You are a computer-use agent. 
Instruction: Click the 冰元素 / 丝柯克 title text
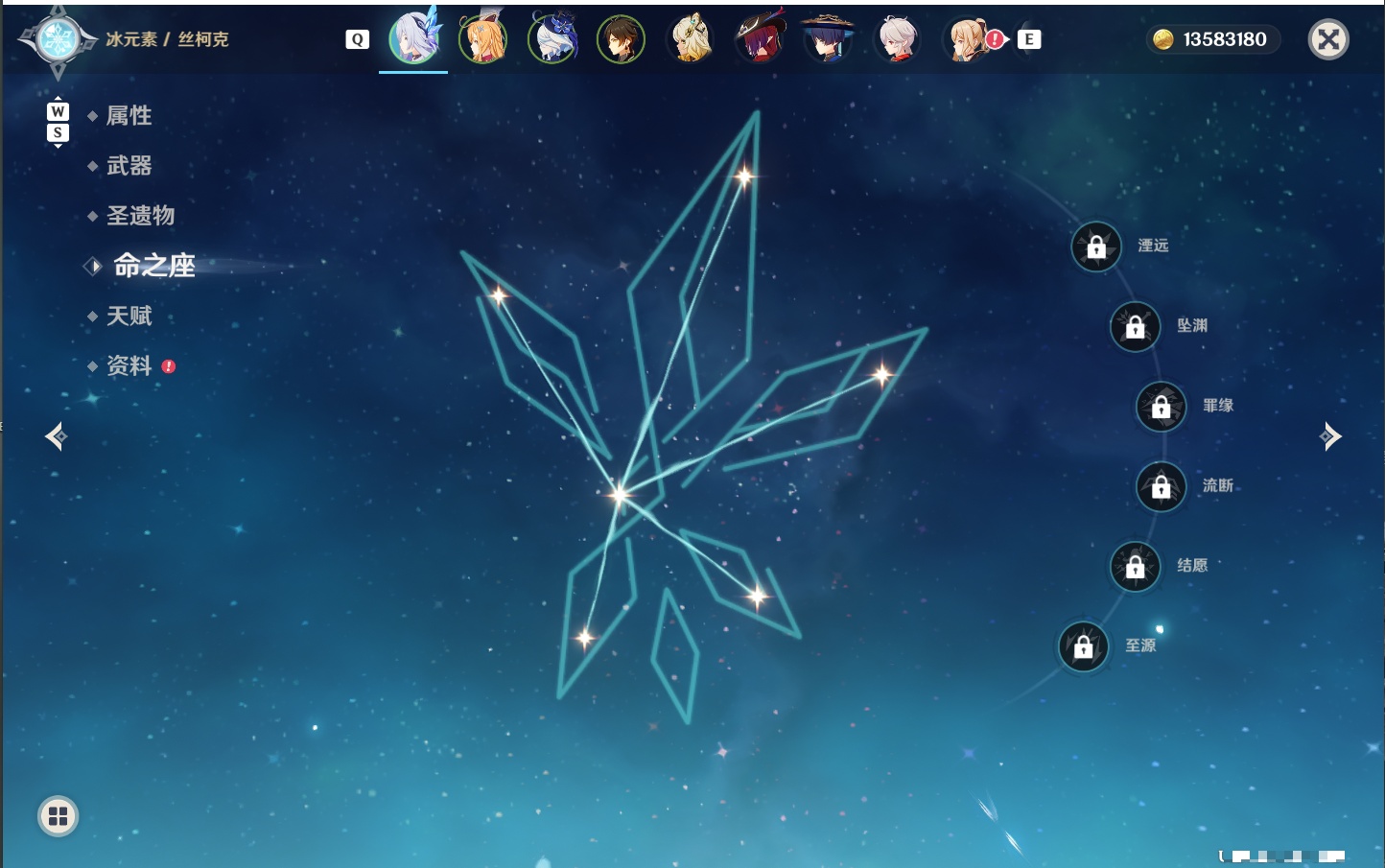click(167, 39)
